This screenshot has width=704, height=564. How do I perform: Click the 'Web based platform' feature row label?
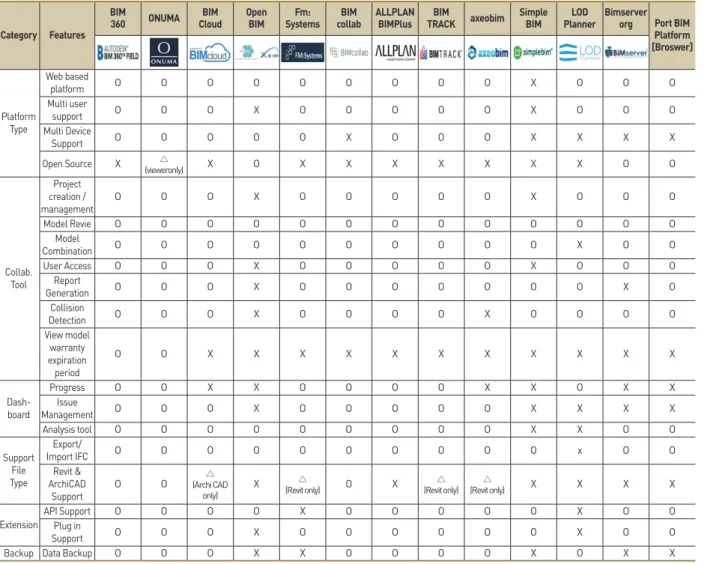[x=67, y=83]
